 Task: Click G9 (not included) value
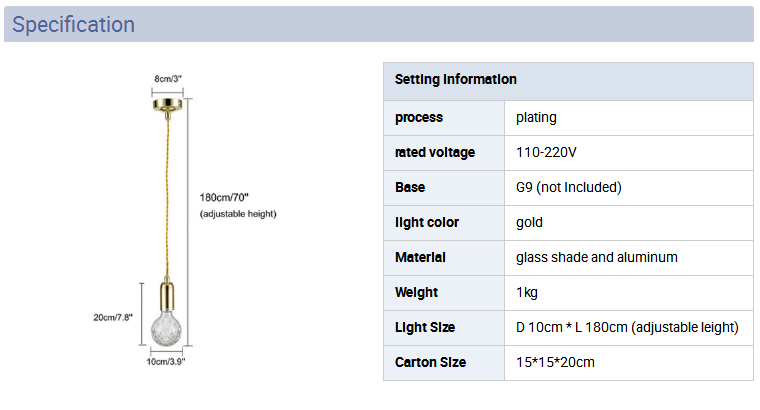tap(569, 188)
